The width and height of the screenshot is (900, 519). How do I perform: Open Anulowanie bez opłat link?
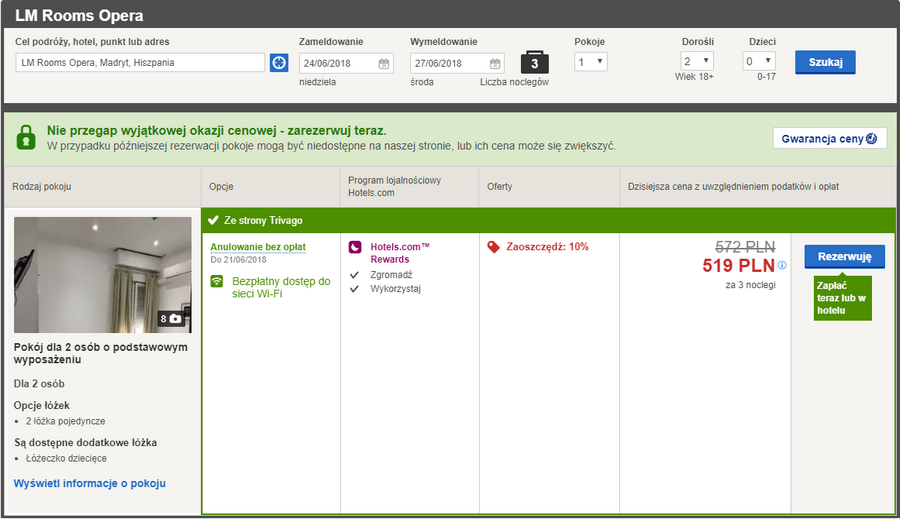click(x=258, y=247)
